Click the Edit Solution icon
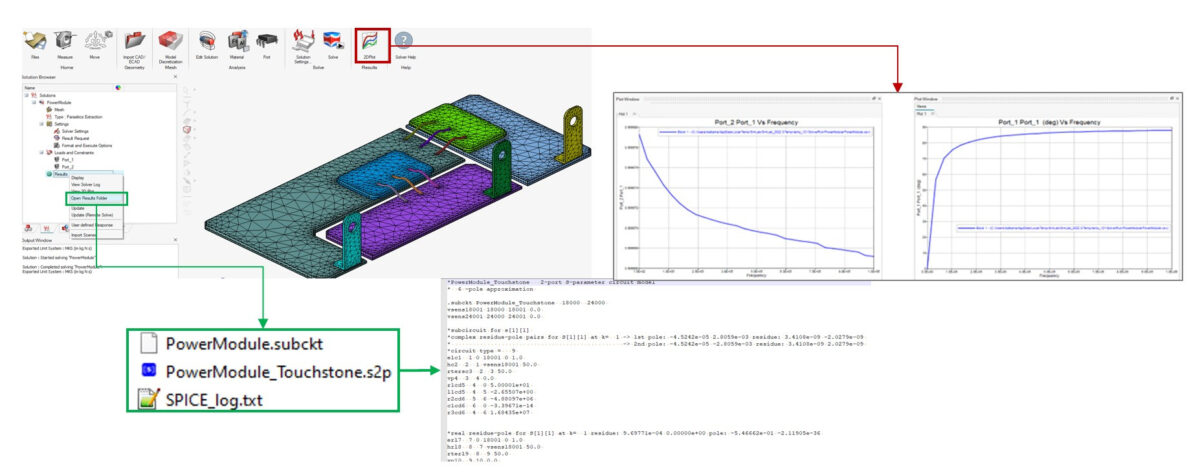Image resolution: width=1200 pixels, height=472 pixels. (x=207, y=41)
